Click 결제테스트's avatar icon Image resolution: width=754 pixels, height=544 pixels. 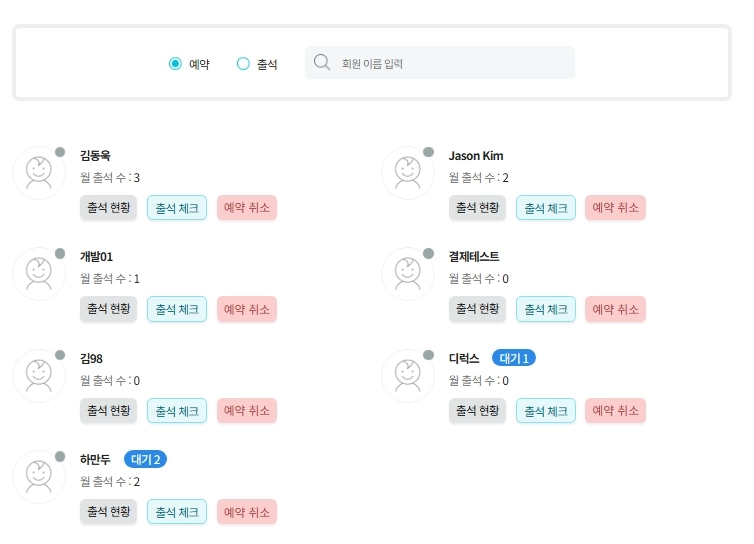pyautogui.click(x=408, y=274)
